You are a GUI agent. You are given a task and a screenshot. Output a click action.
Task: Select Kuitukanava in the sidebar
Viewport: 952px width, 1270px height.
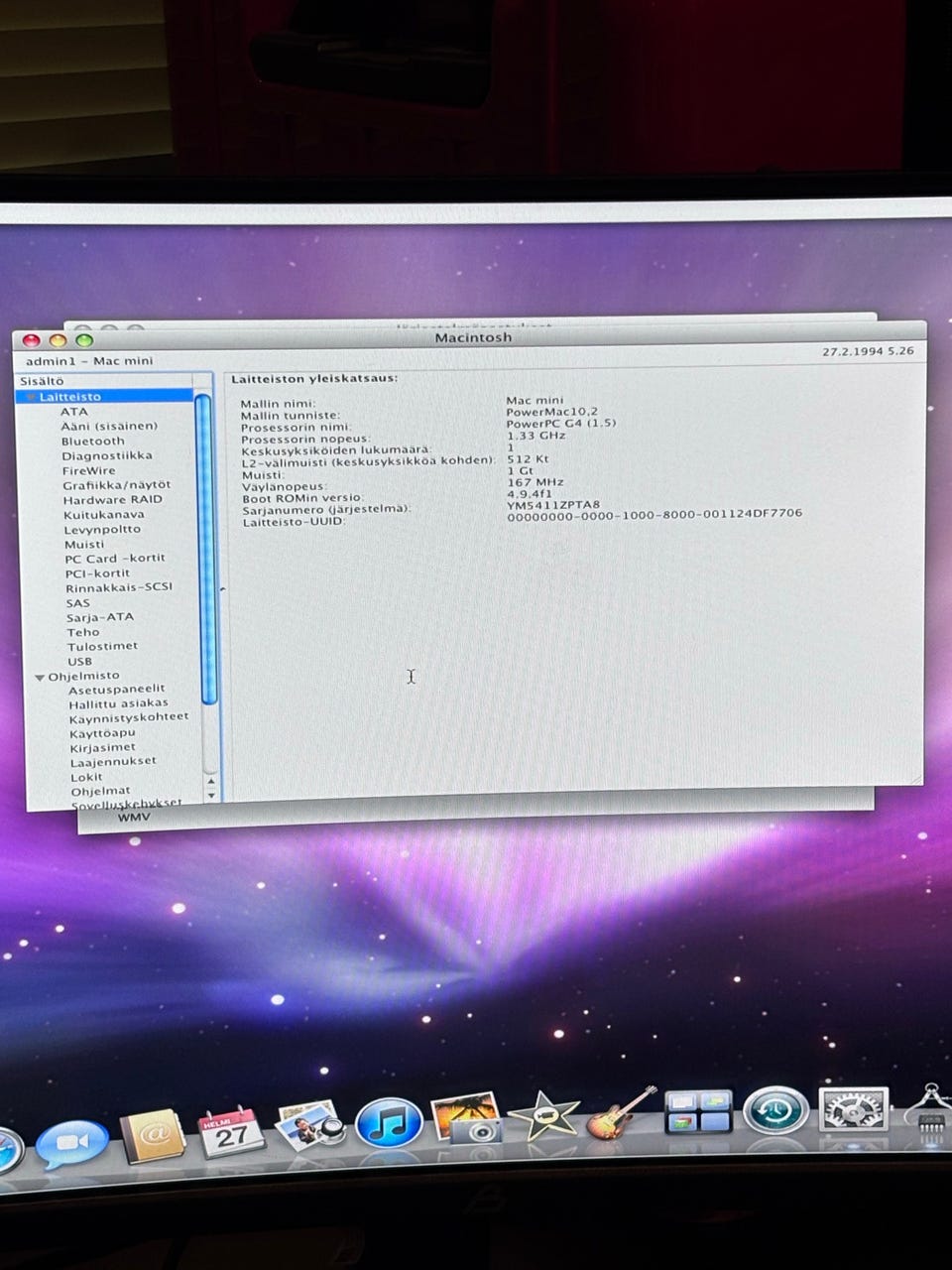pyautogui.click(x=104, y=514)
